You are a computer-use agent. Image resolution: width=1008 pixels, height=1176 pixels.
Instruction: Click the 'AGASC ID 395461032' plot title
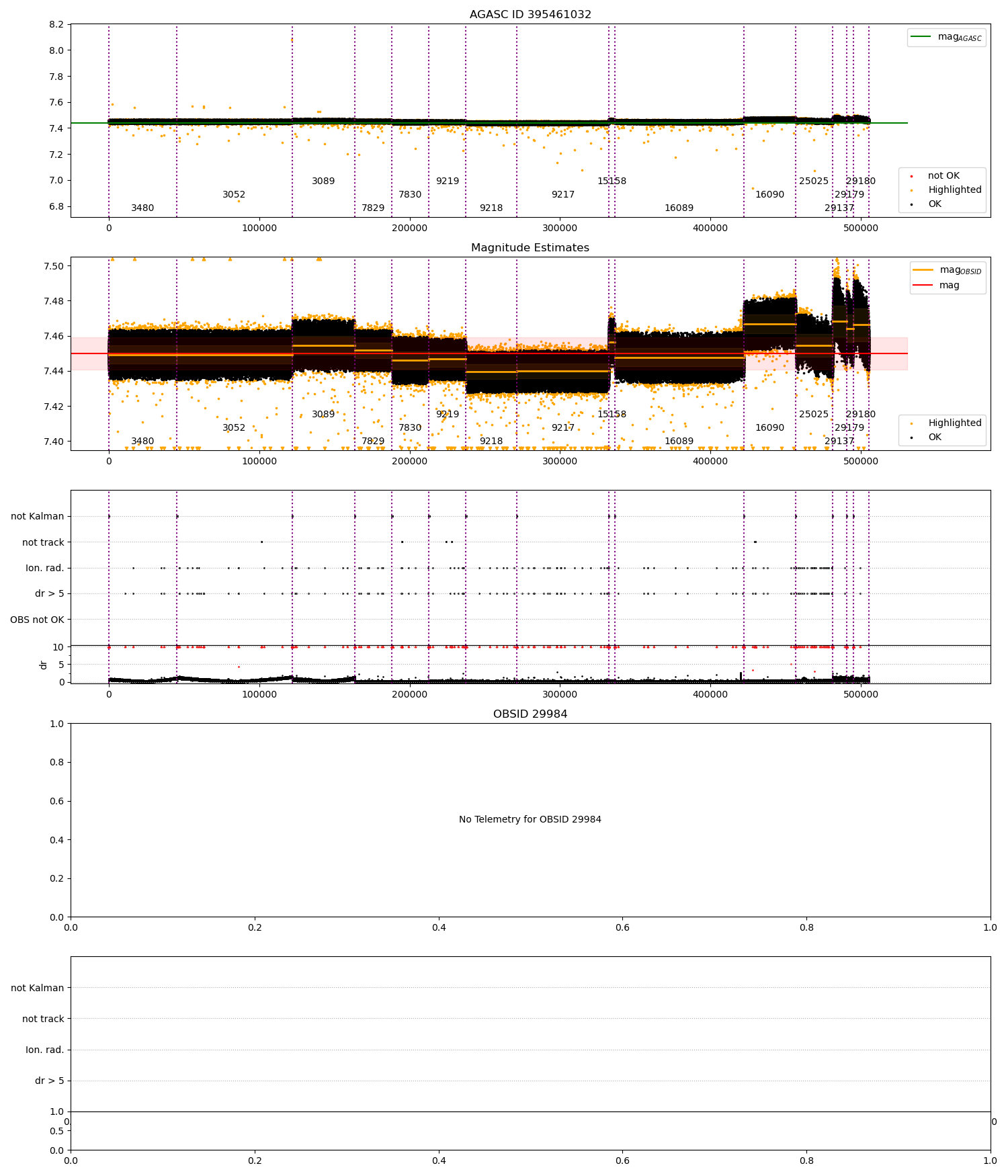pos(530,15)
